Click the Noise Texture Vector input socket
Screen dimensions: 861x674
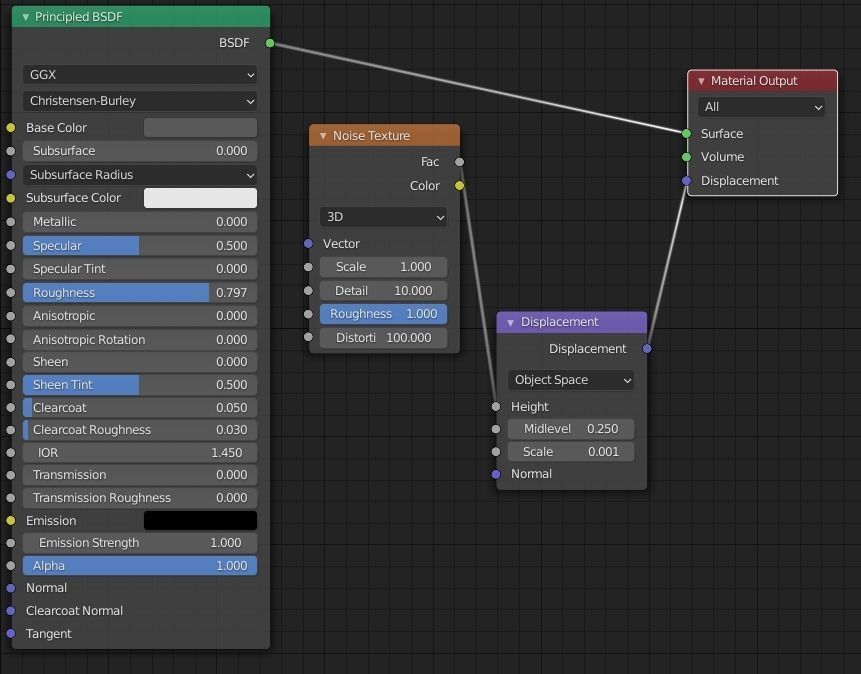pos(308,243)
